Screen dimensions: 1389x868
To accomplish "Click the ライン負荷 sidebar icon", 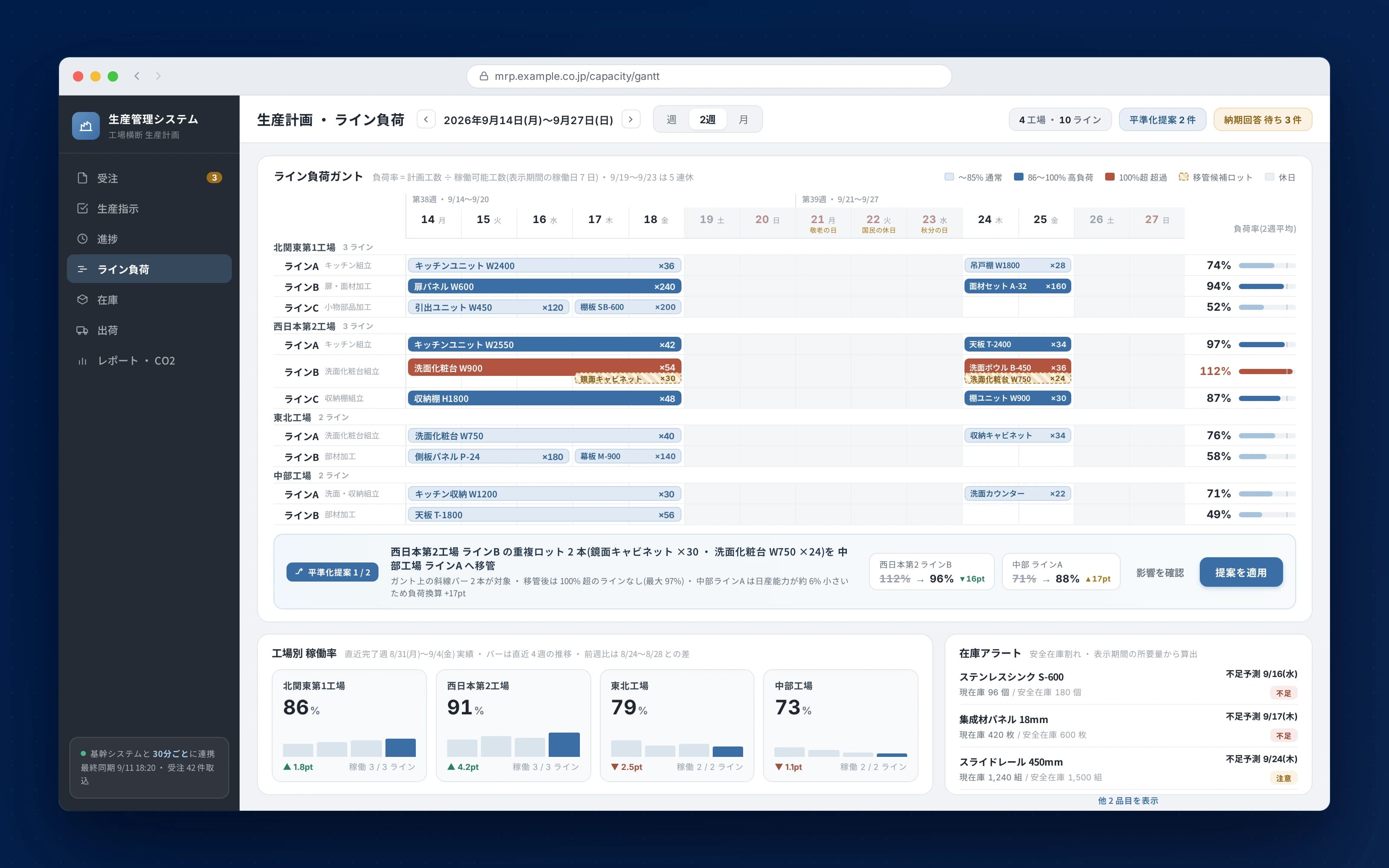I will [82, 269].
